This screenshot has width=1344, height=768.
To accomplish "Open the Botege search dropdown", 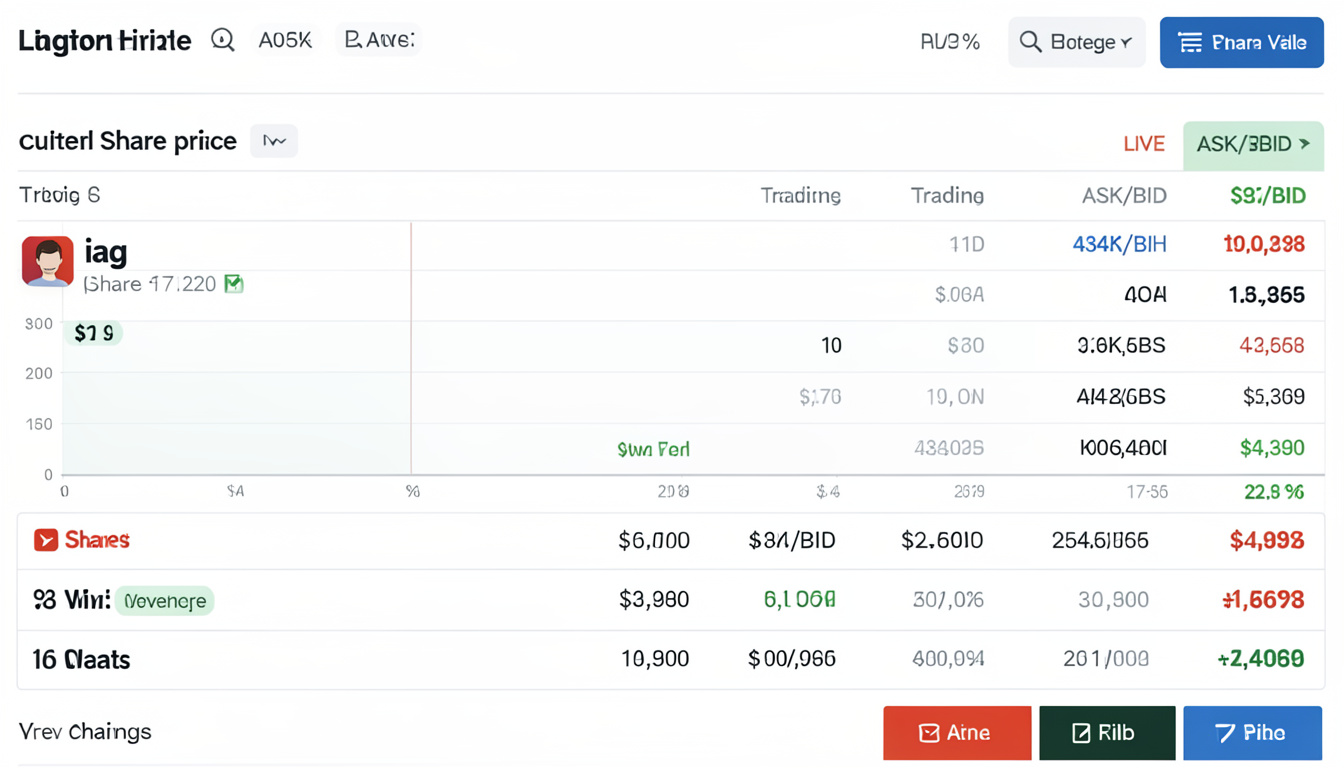I will 1076,42.
